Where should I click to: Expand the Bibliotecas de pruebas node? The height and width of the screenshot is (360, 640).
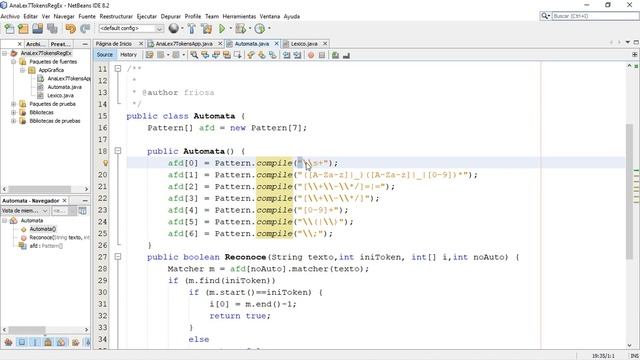click(13, 121)
